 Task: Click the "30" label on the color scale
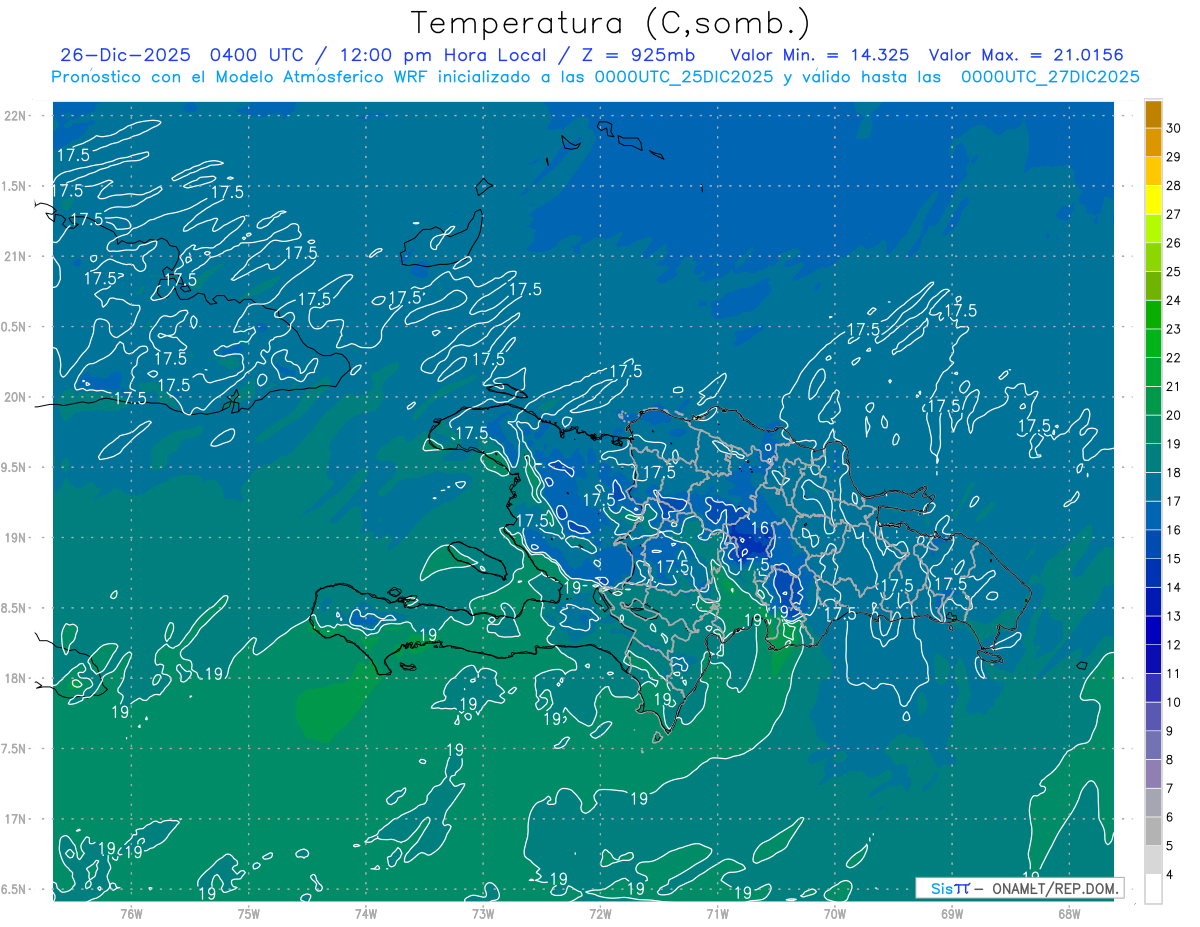(x=1174, y=128)
